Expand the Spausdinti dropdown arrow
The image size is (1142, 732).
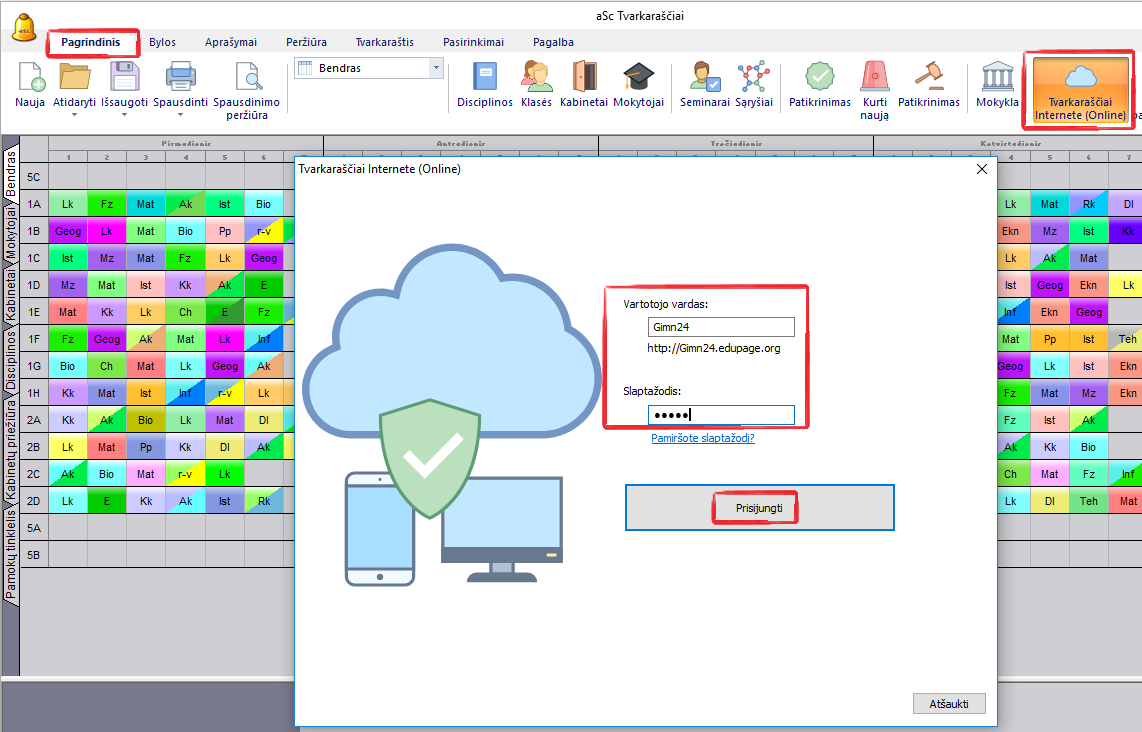point(180,115)
